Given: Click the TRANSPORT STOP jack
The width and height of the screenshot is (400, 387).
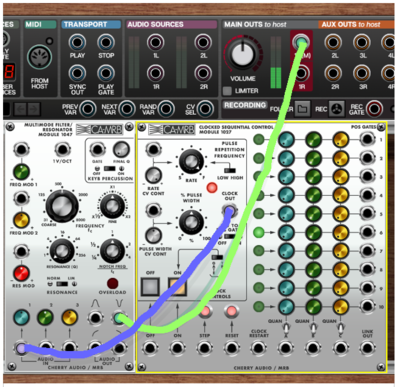Looking at the screenshot, I should click(x=106, y=42).
